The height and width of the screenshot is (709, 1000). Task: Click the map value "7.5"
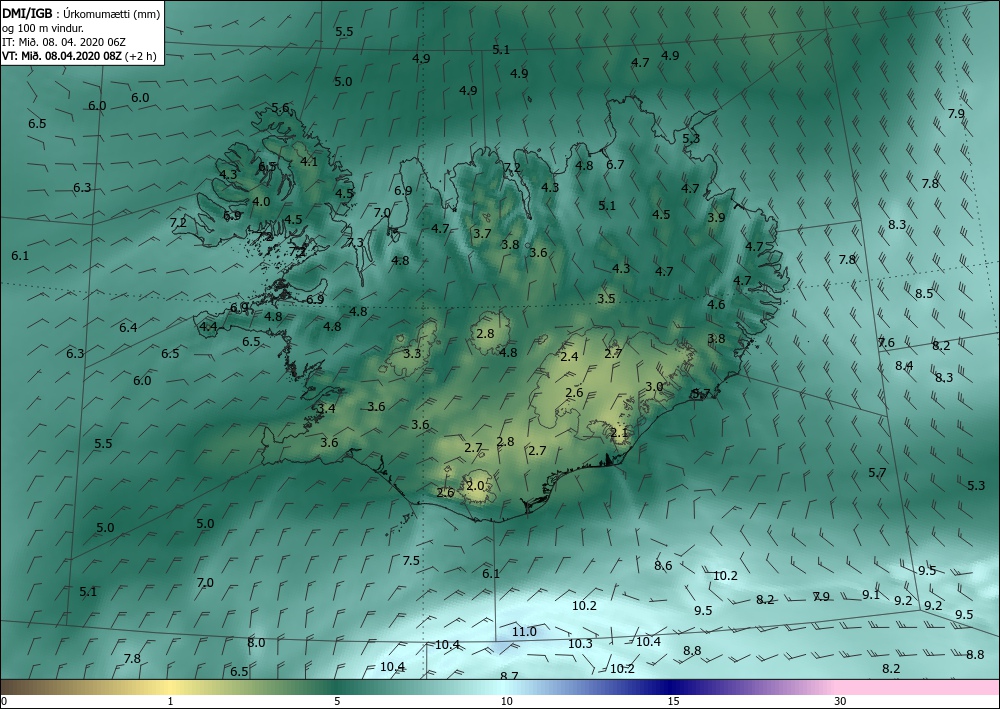point(411,560)
